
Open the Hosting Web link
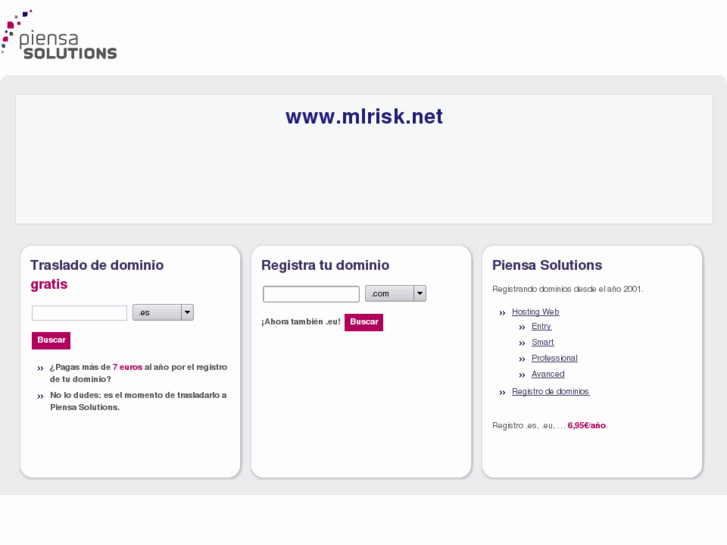pos(536,312)
